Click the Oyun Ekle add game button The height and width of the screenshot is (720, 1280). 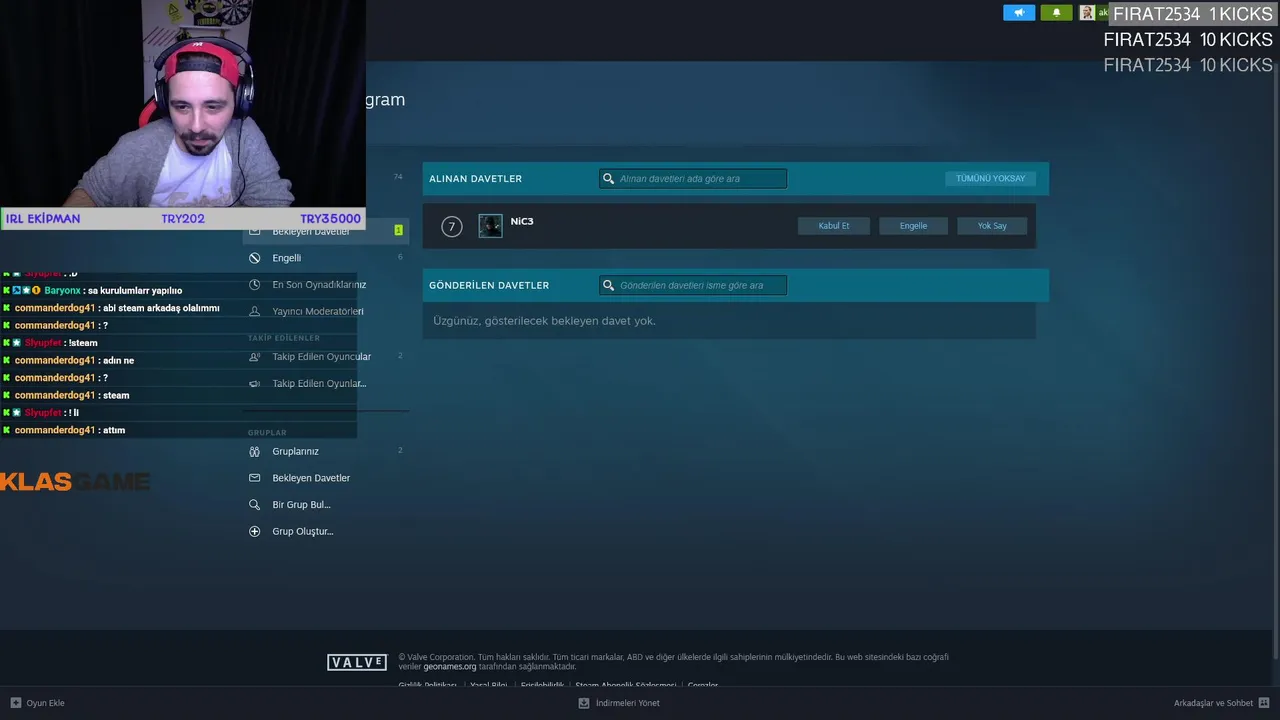pyautogui.click(x=37, y=703)
